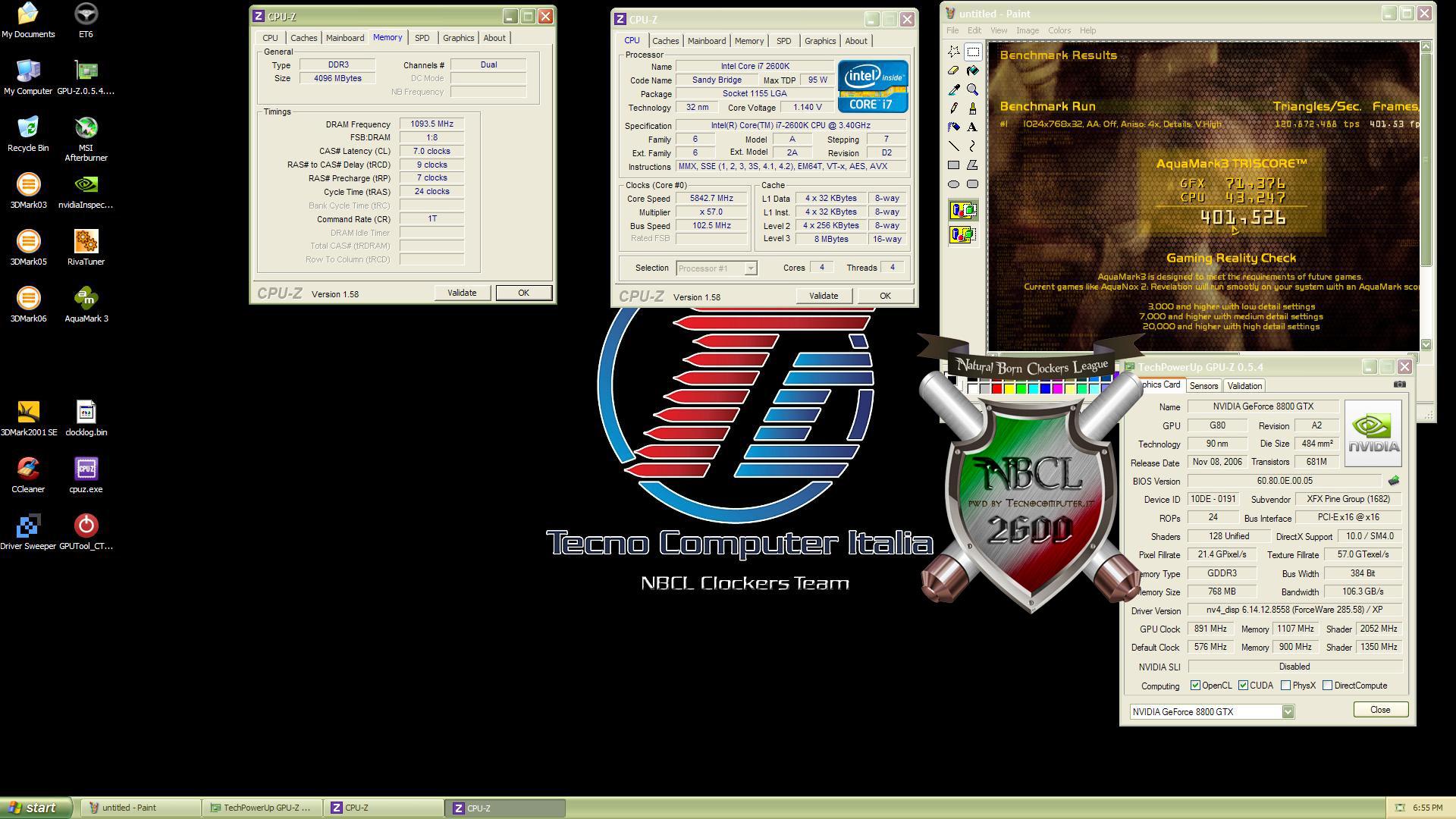Screen dimensions: 1456x819
Task: Choose the Rectangle shape tool
Action: (x=954, y=165)
